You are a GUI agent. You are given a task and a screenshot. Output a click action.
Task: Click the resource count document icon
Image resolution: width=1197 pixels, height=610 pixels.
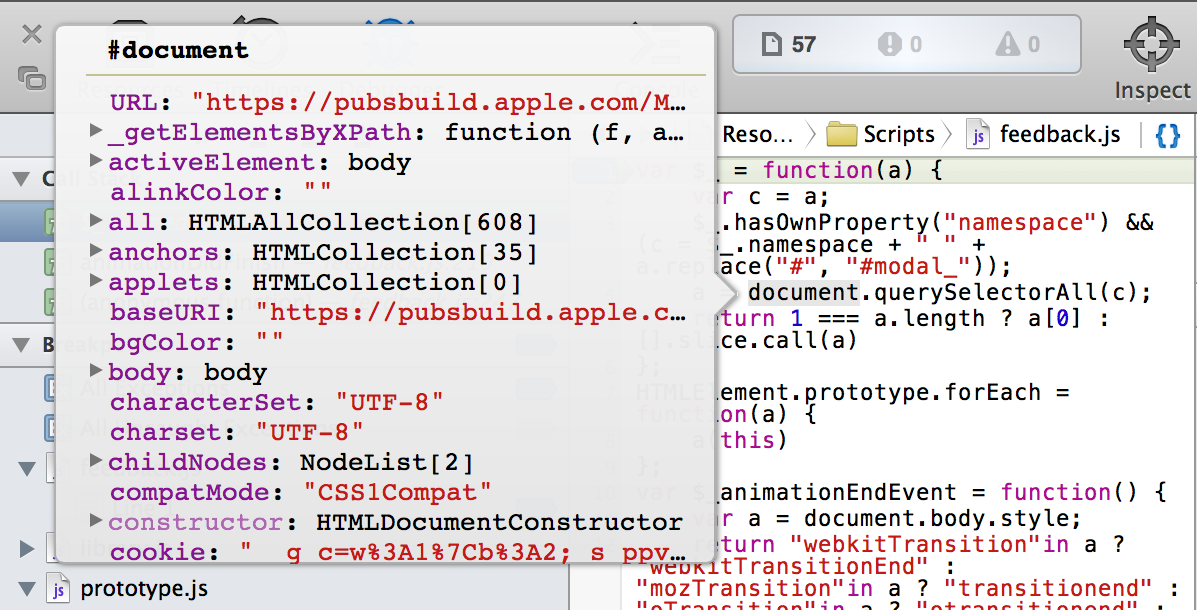(x=770, y=44)
